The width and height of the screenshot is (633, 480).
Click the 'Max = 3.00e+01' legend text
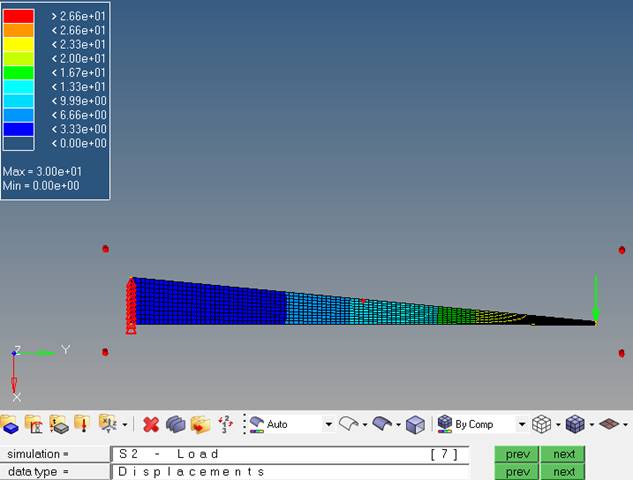tap(42, 172)
